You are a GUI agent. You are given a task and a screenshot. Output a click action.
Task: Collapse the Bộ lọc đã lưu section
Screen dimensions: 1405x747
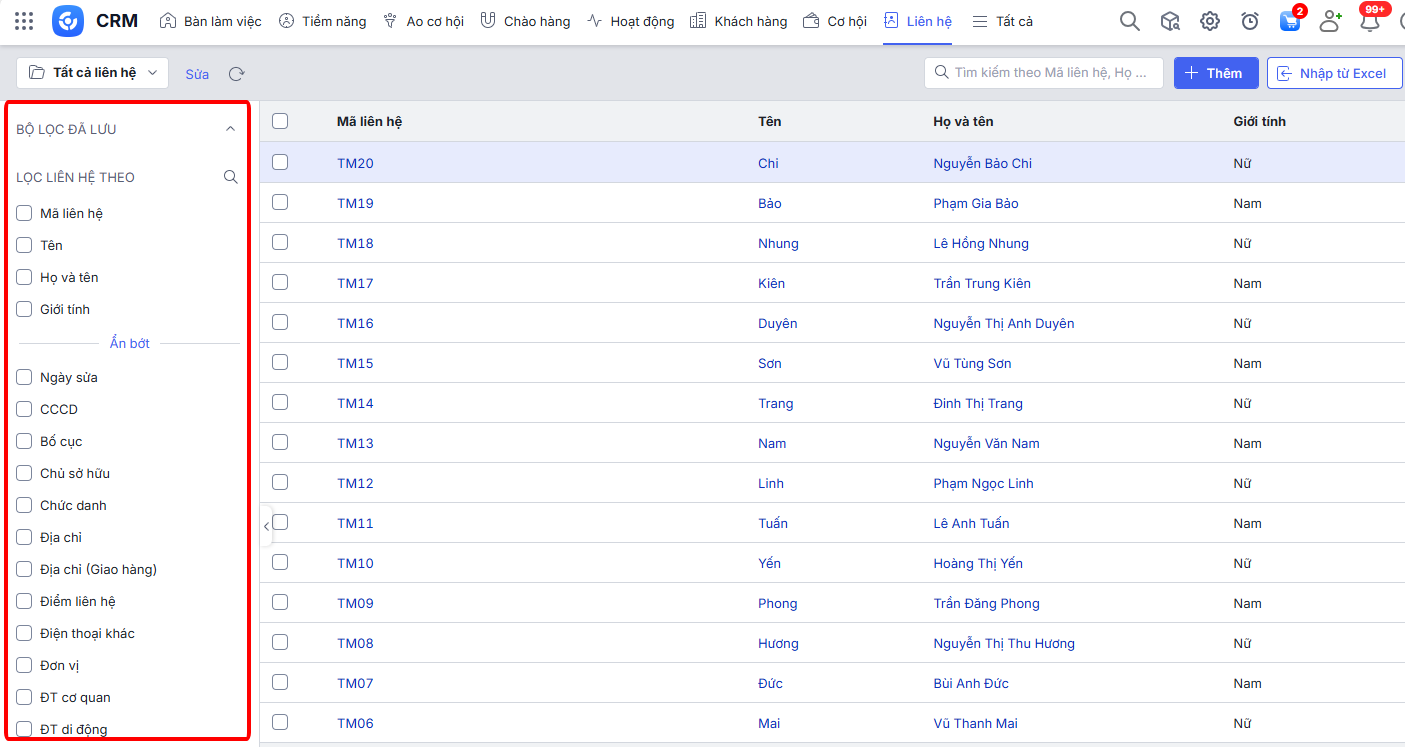pos(230,129)
